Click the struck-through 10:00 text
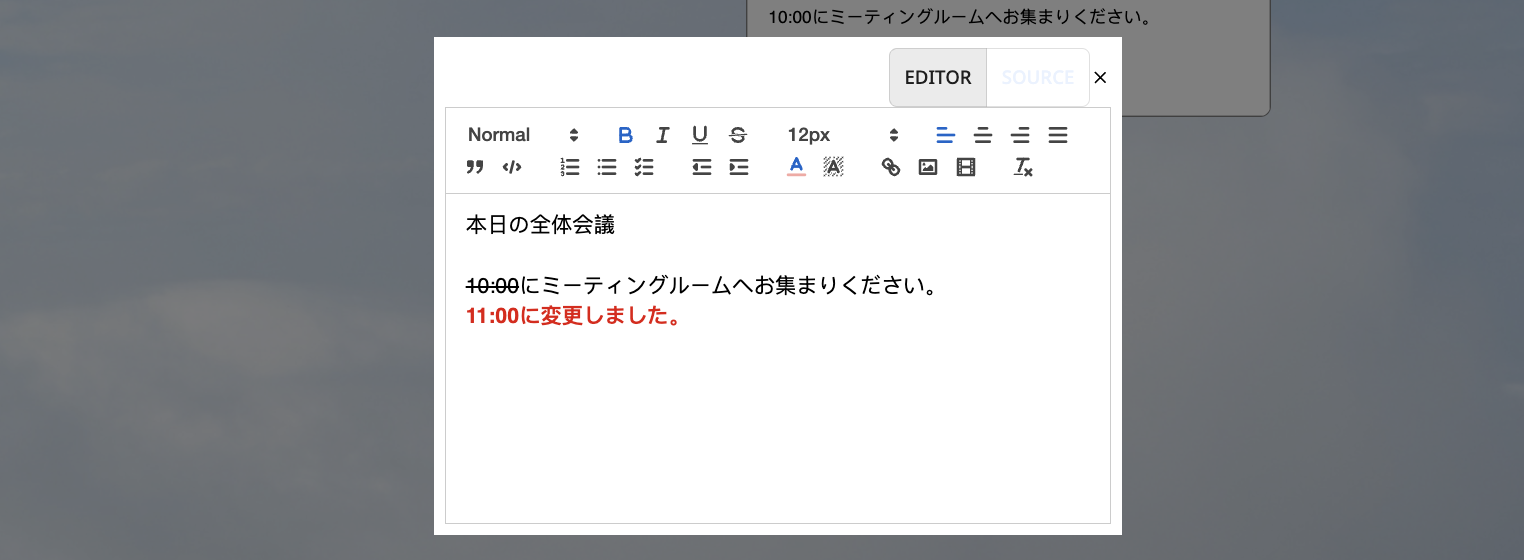Viewport: 1524px width, 560px height. coord(493,287)
